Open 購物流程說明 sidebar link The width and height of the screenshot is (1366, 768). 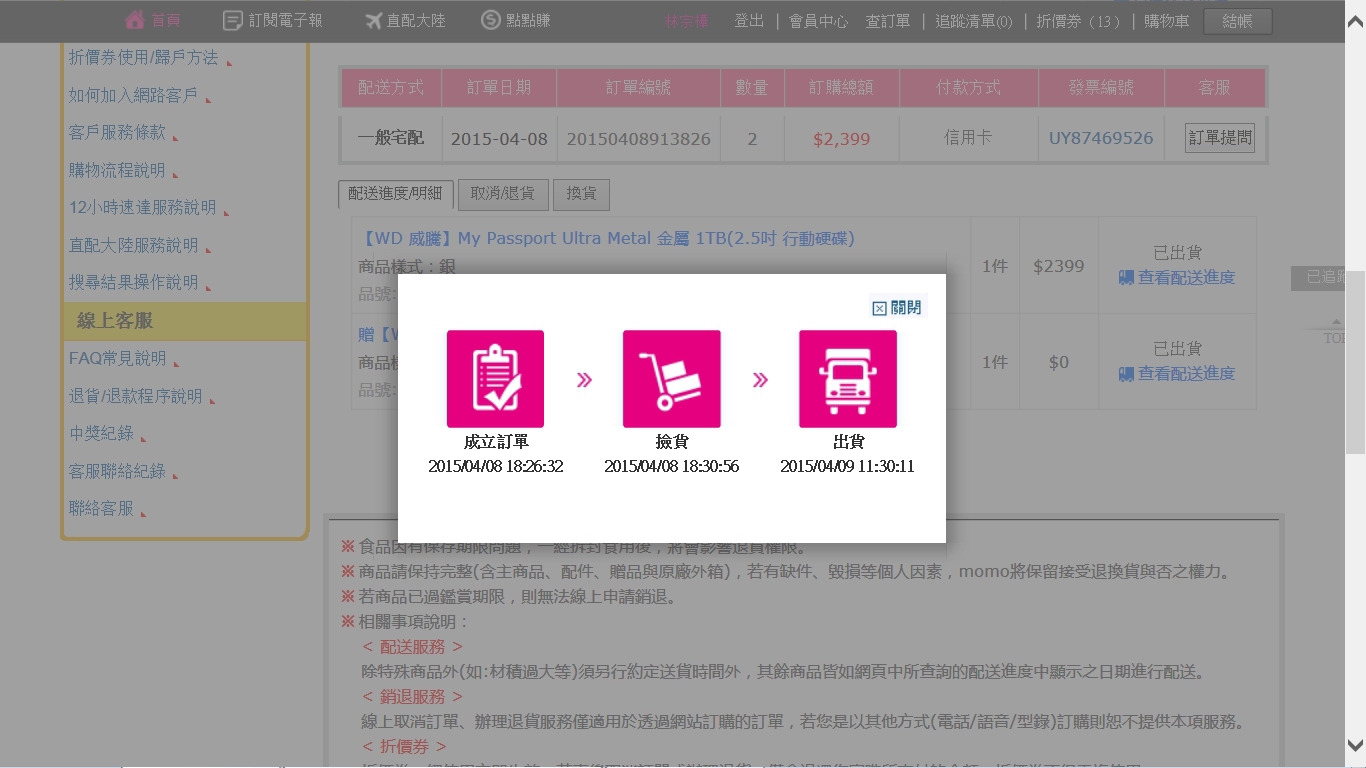pyautogui.click(x=117, y=171)
